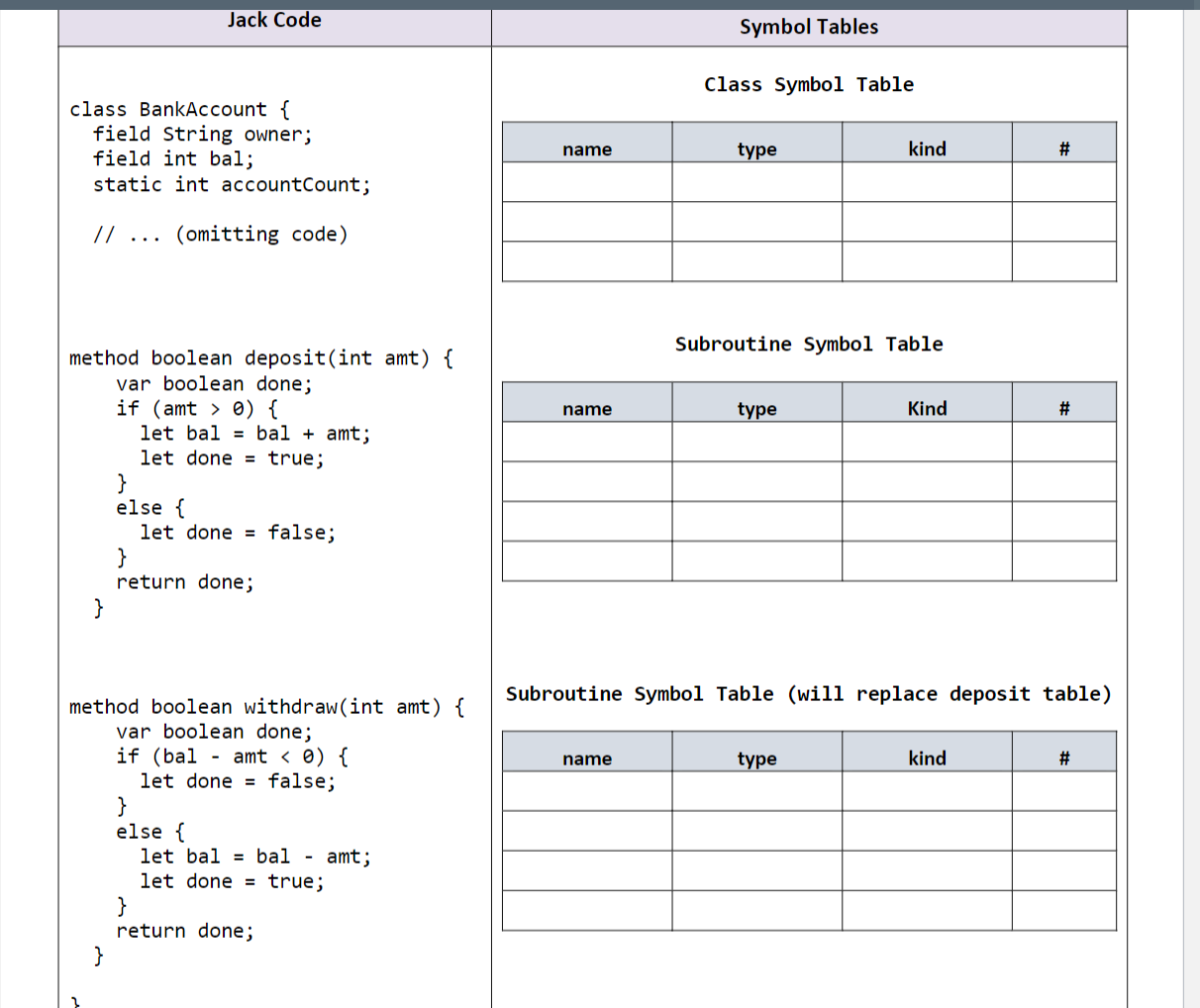The image size is (1200, 1008).
Task: Click last empty row of withdraw symbol table
Action: click(x=587, y=910)
